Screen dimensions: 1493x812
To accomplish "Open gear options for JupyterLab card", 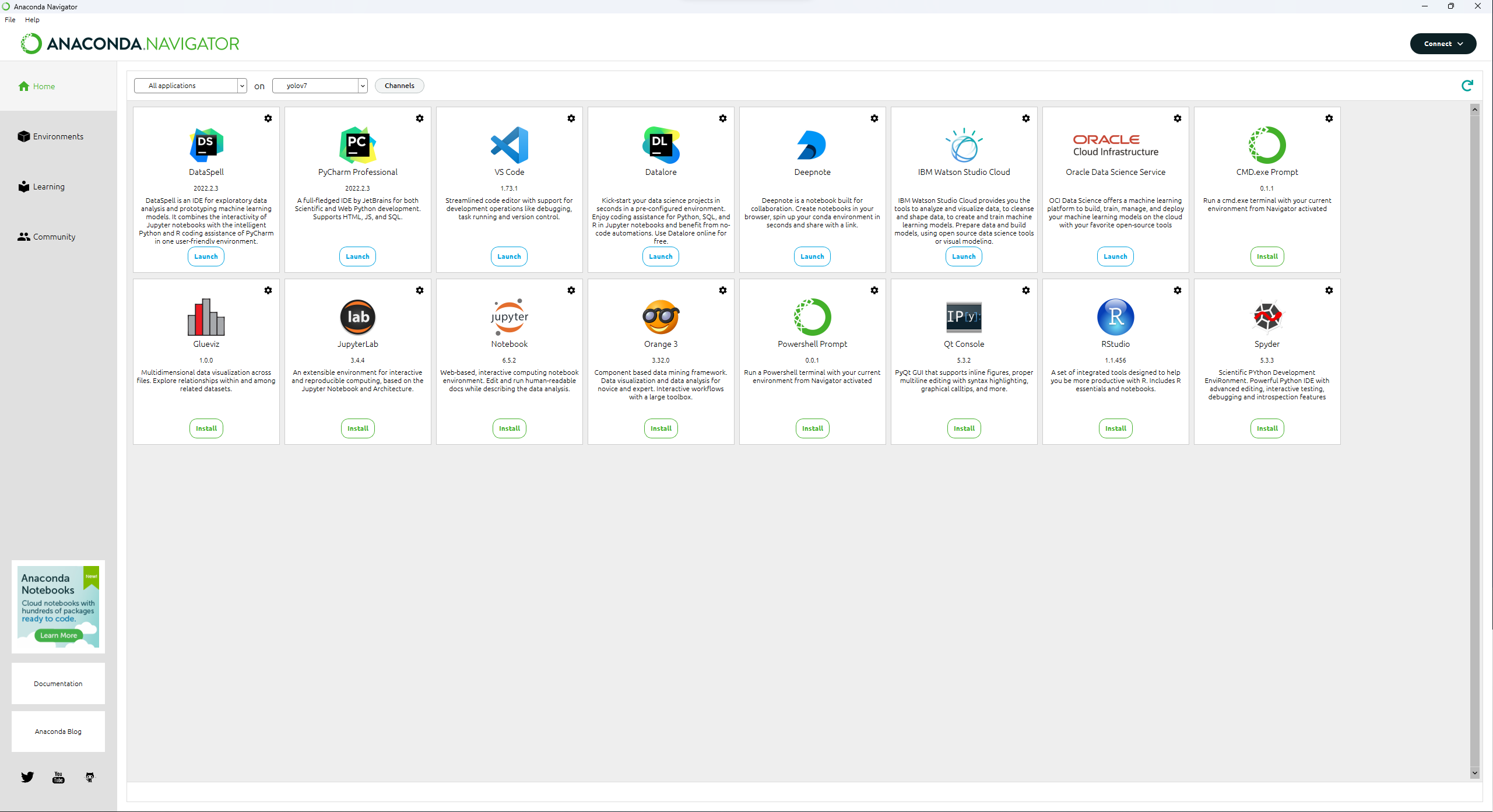I will coord(420,290).
